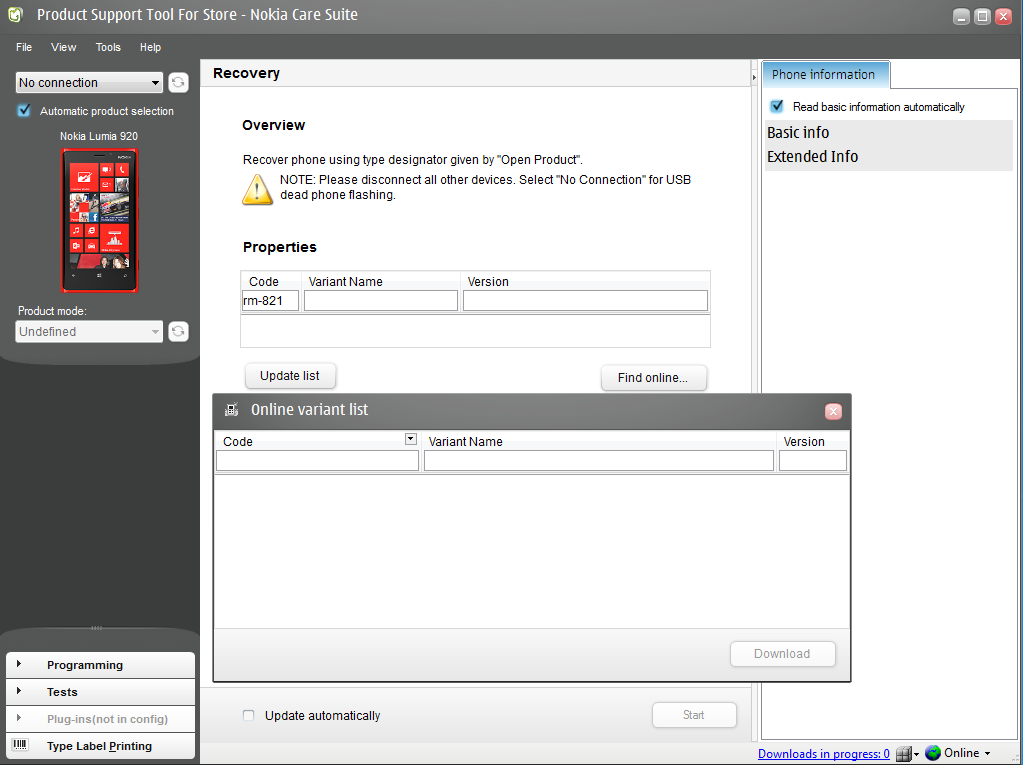Minimize the Nokia Care Suite window
Image resolution: width=1023 pixels, height=765 pixels.
(961, 16)
